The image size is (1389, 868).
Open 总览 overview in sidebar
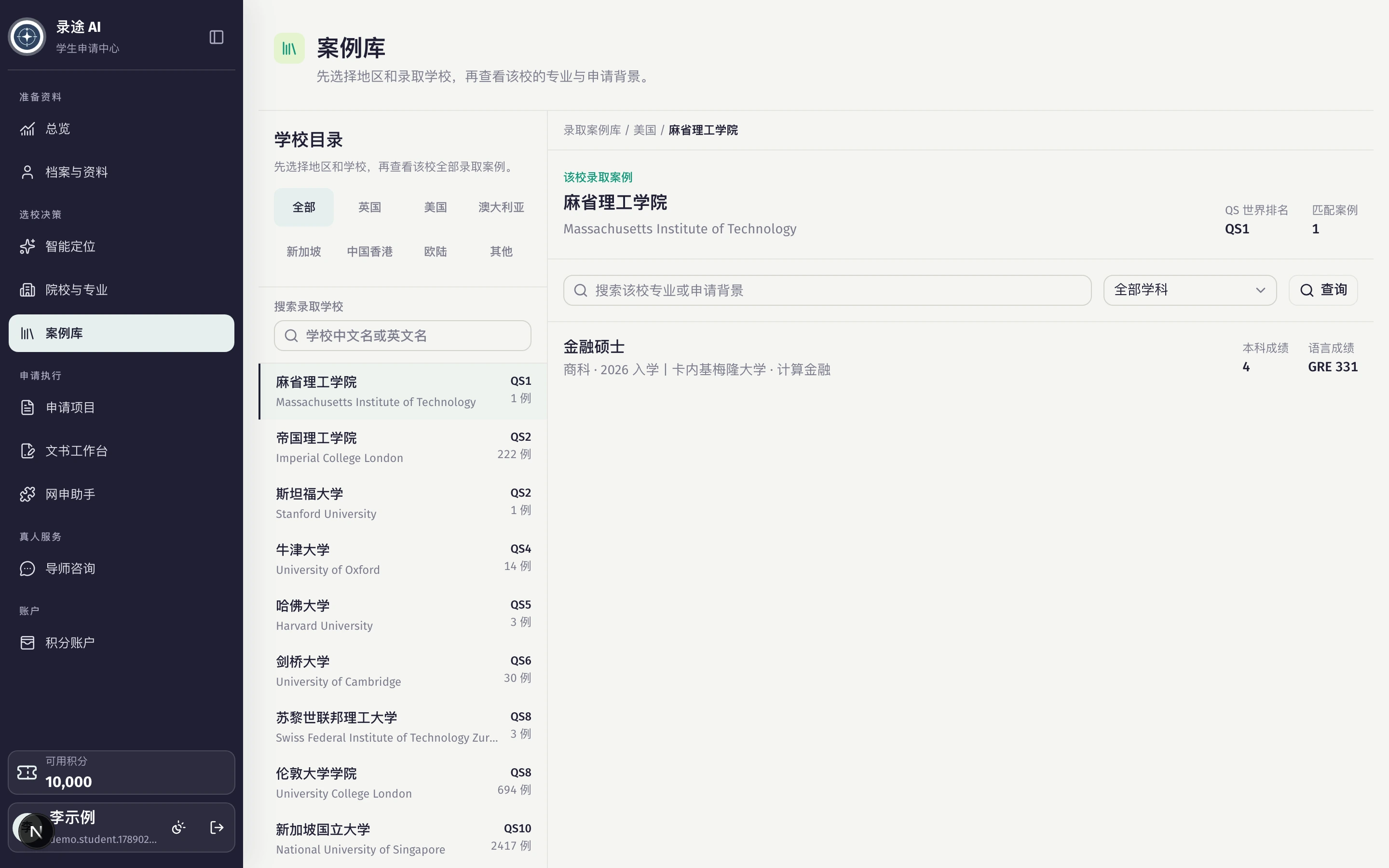(x=121, y=129)
